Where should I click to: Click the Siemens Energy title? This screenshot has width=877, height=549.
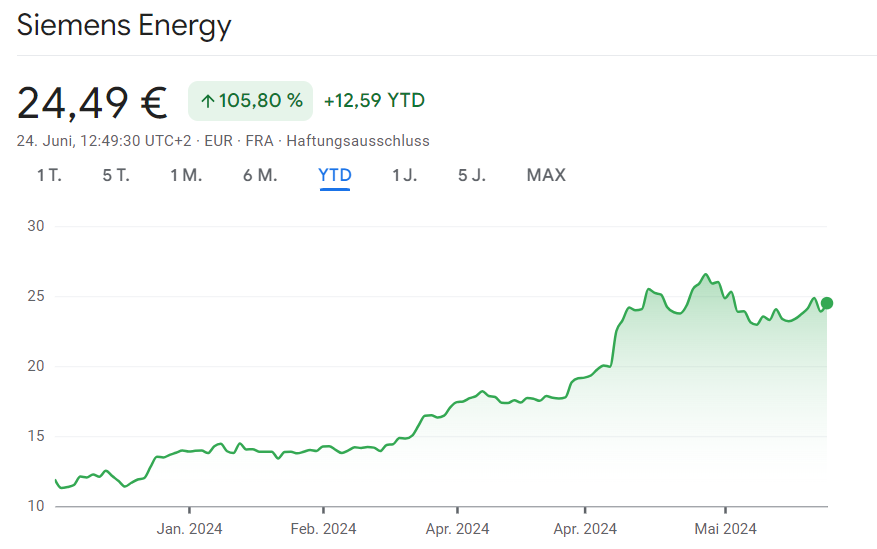pyautogui.click(x=124, y=26)
